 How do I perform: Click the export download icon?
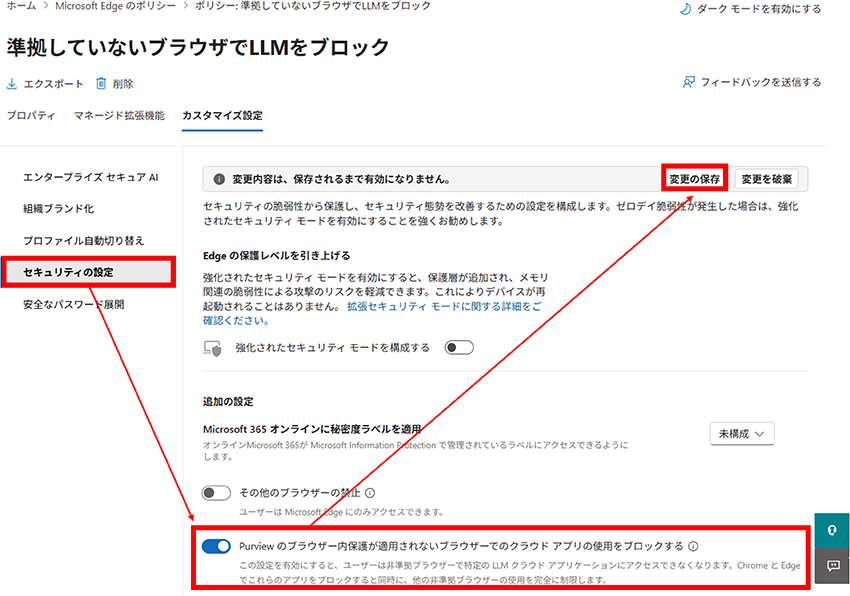12,84
